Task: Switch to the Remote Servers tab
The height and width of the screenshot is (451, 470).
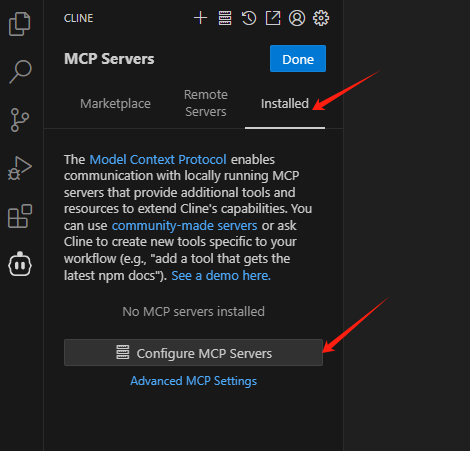Action: pos(206,103)
